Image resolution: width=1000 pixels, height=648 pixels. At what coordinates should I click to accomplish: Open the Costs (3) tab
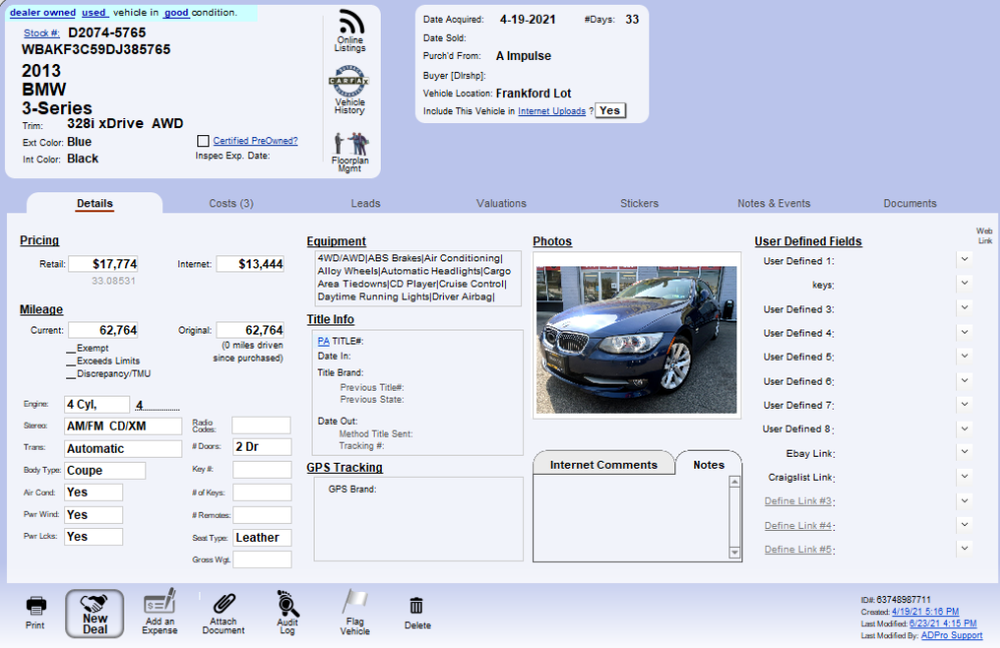tap(231, 203)
